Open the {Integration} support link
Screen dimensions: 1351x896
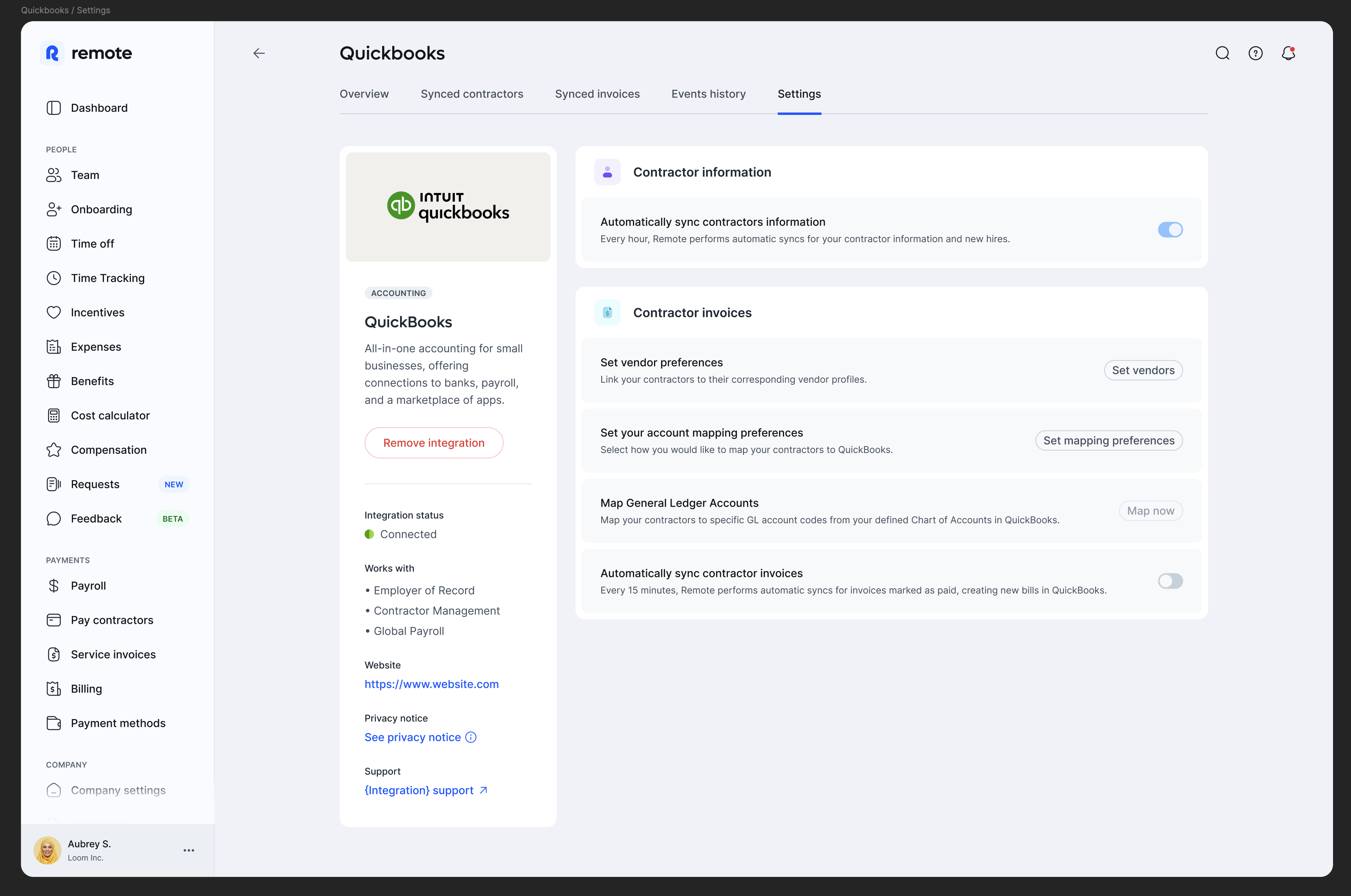tap(419, 790)
